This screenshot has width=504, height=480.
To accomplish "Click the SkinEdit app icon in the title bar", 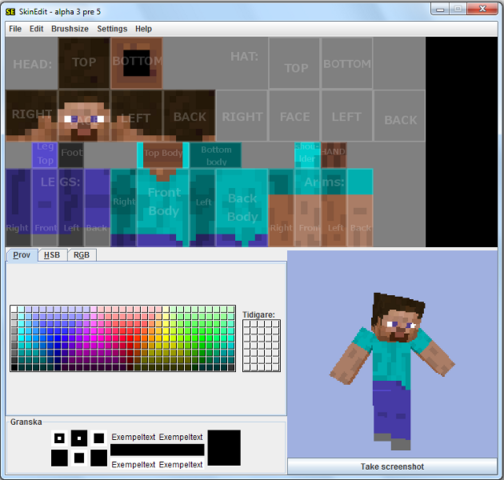I will (x=10, y=12).
